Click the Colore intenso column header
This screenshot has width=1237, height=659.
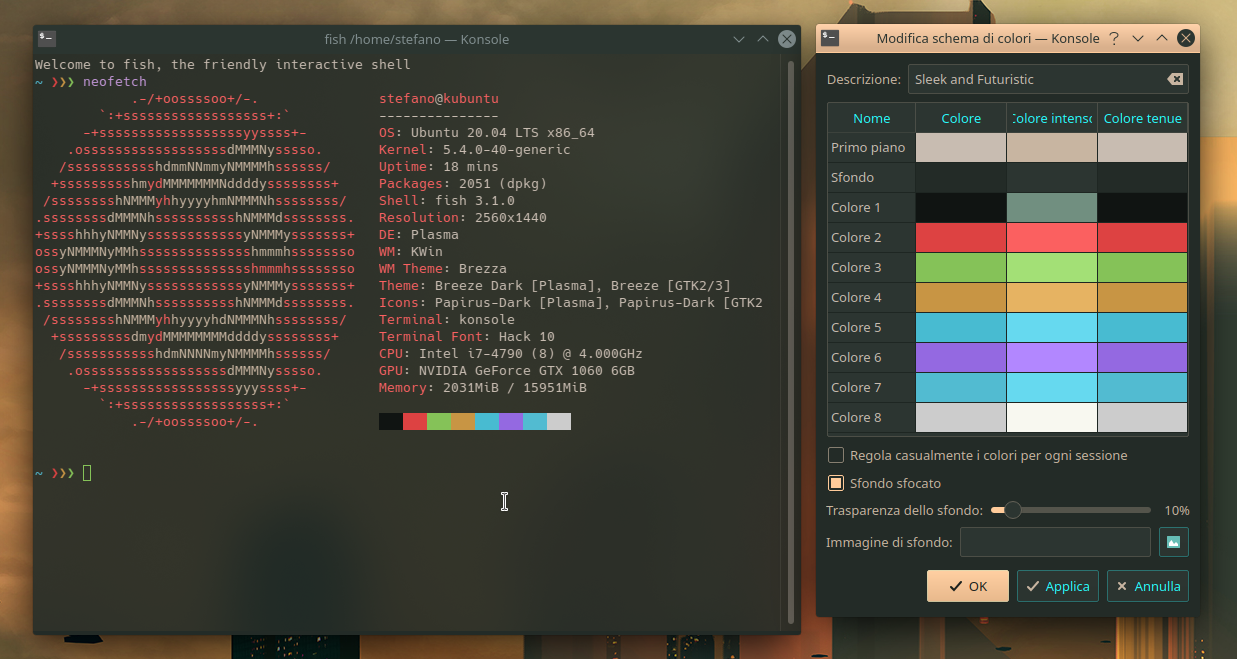1052,118
